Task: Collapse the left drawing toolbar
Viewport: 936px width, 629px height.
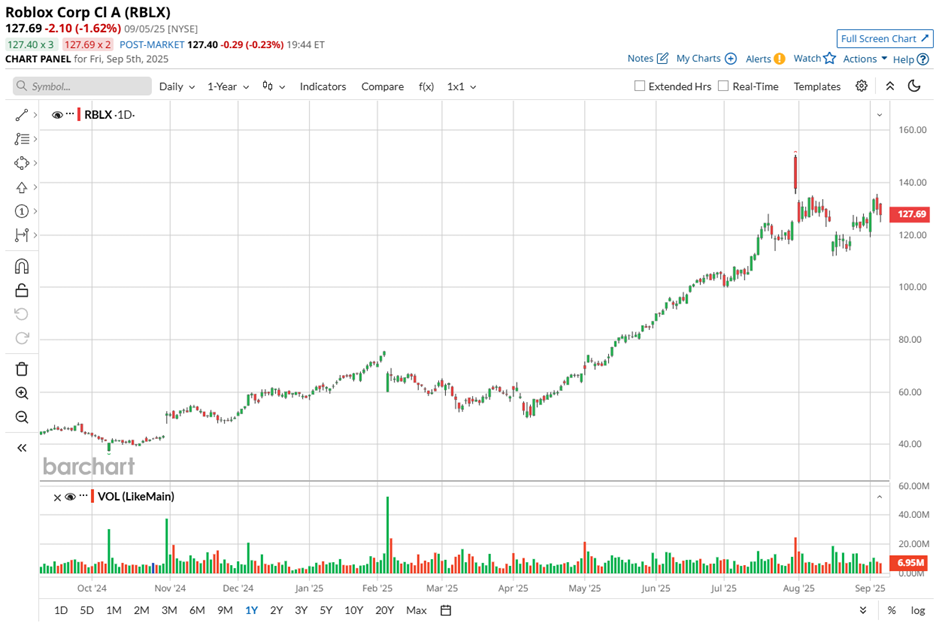Action: click(21, 448)
